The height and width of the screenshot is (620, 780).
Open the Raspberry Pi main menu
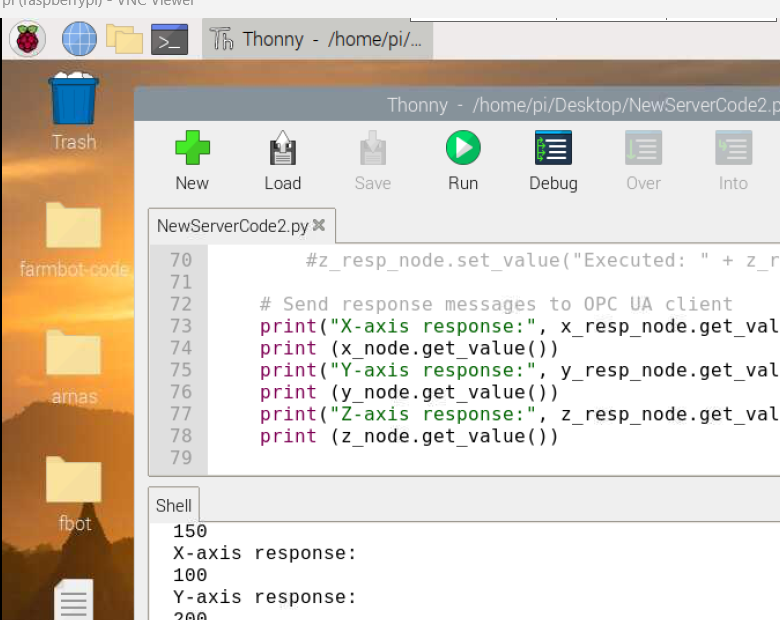pyautogui.click(x=27, y=39)
